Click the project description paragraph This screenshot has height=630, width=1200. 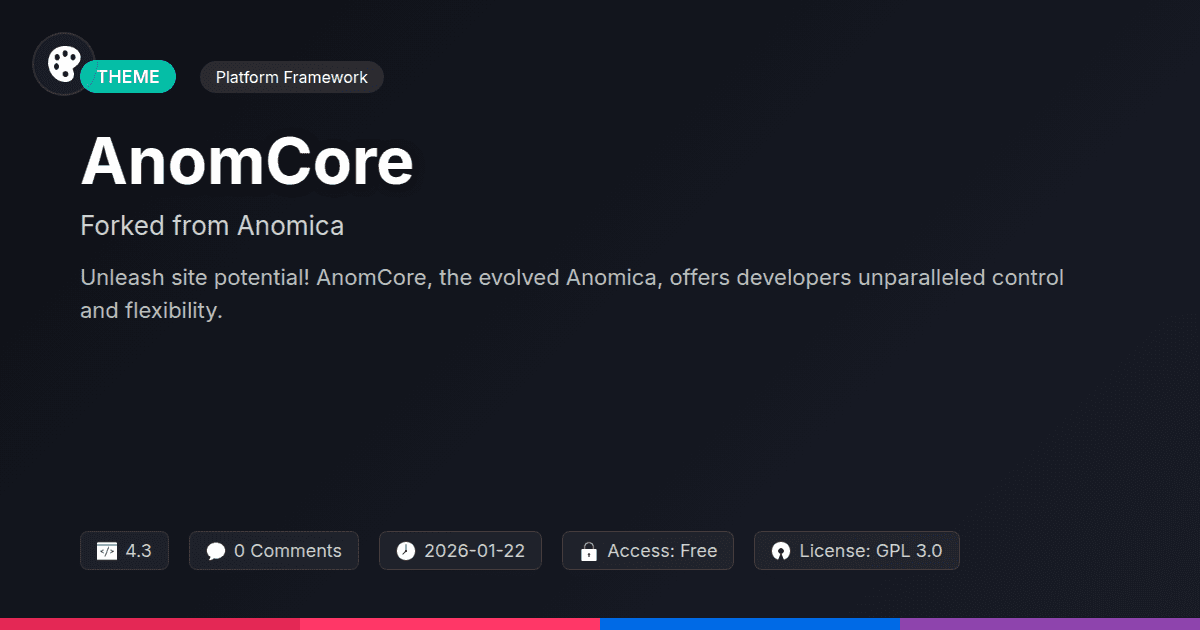click(x=571, y=293)
